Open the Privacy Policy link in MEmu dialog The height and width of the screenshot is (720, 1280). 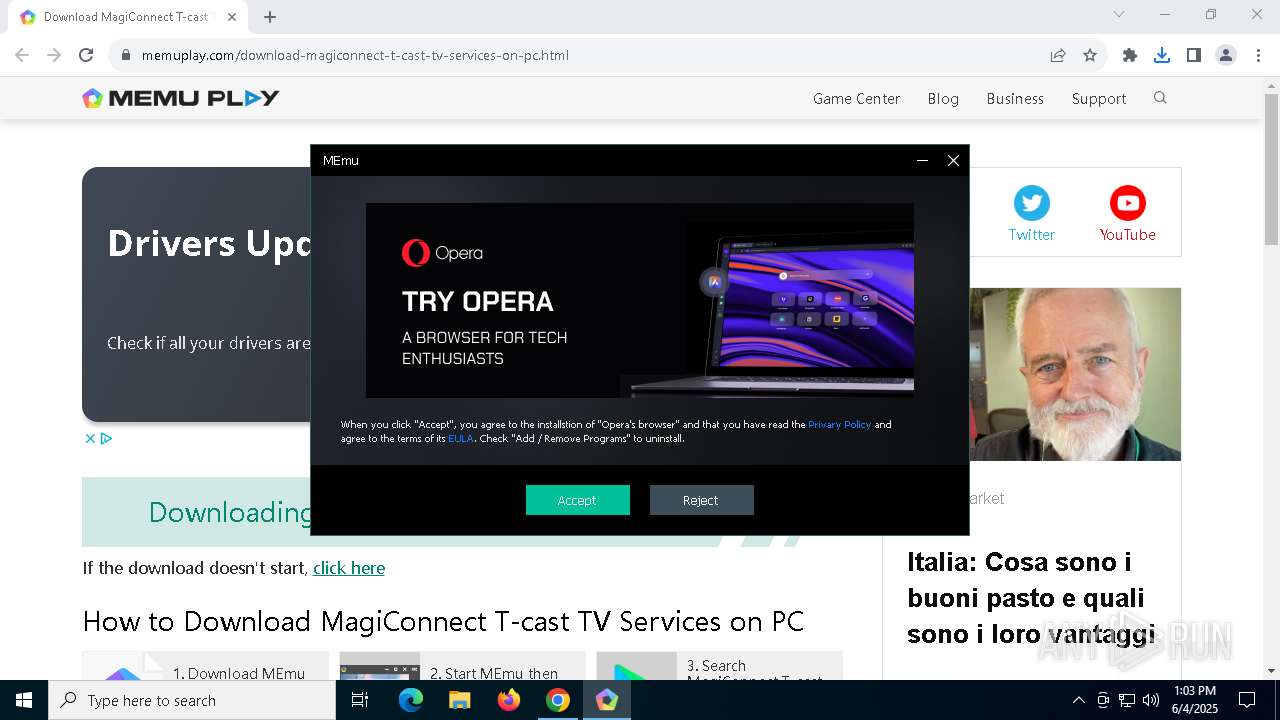[x=839, y=424]
